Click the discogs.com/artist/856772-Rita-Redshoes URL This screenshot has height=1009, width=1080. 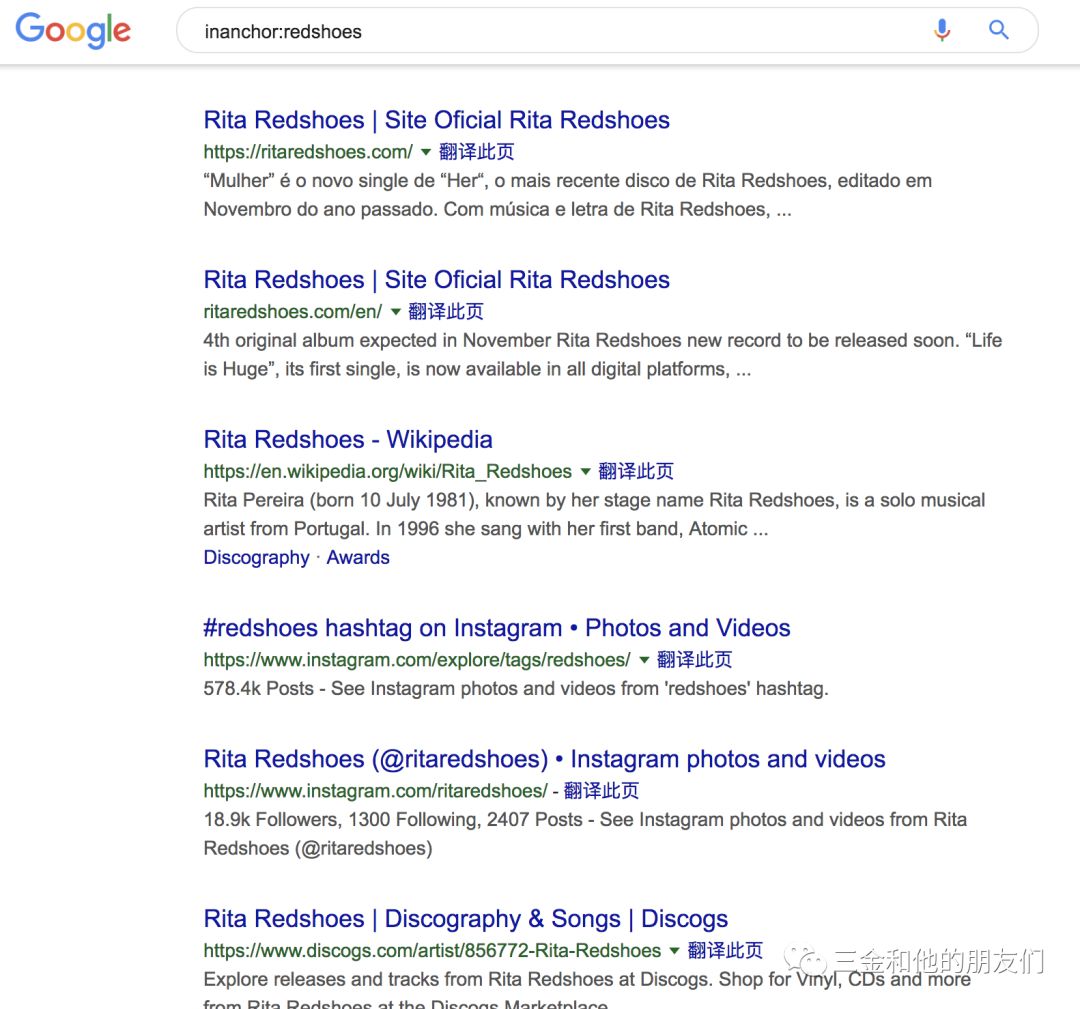point(432,950)
